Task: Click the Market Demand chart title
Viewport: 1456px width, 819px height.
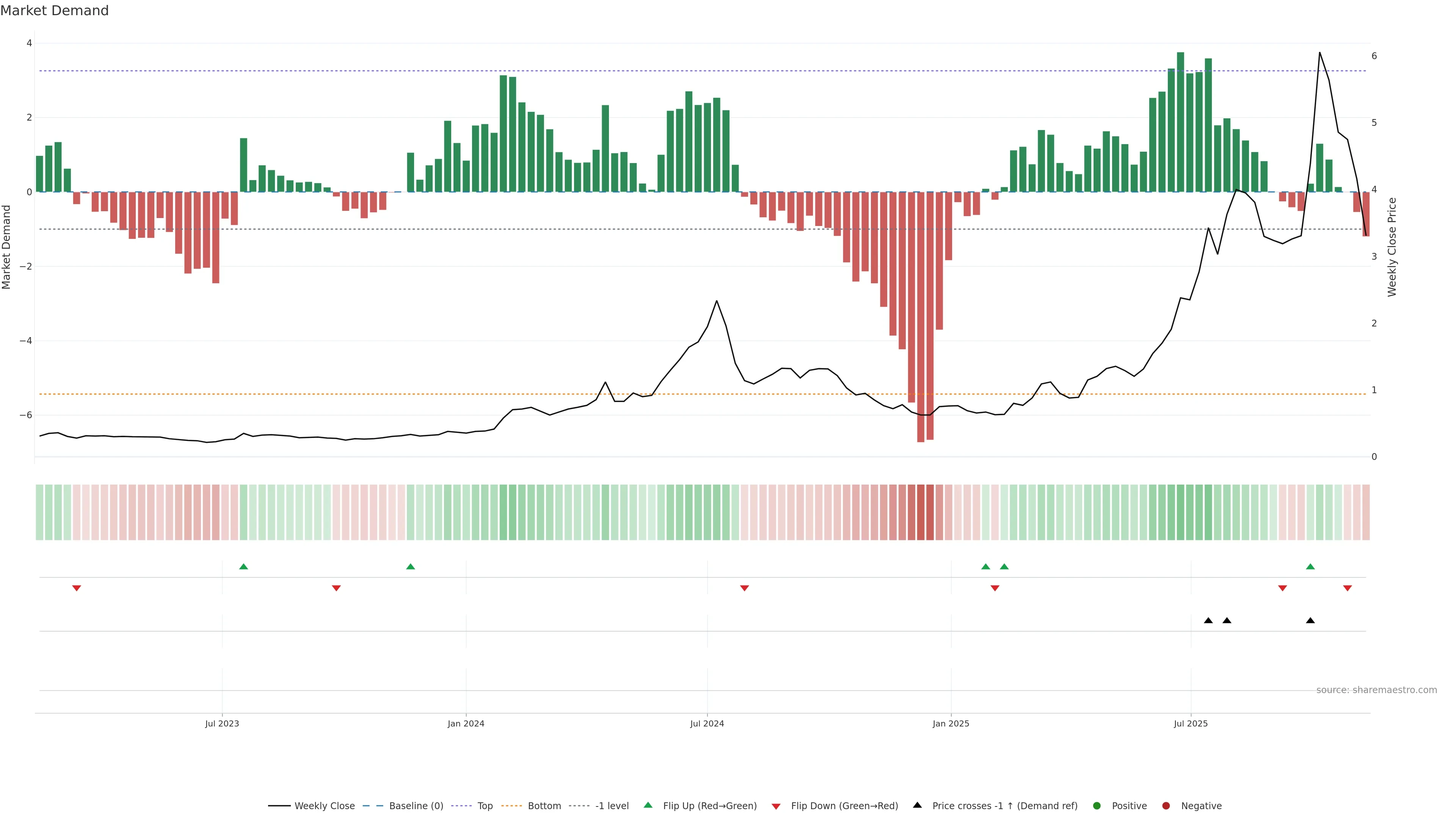Action: click(55, 11)
